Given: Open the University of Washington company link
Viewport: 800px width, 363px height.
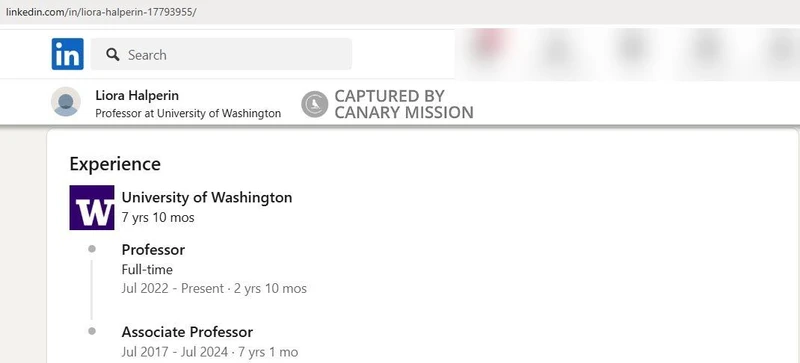Looking at the screenshot, I should click(207, 197).
